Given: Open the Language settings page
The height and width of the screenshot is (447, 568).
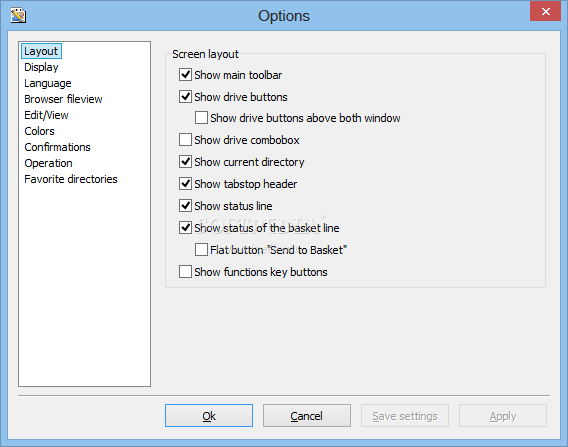Looking at the screenshot, I should pos(48,83).
